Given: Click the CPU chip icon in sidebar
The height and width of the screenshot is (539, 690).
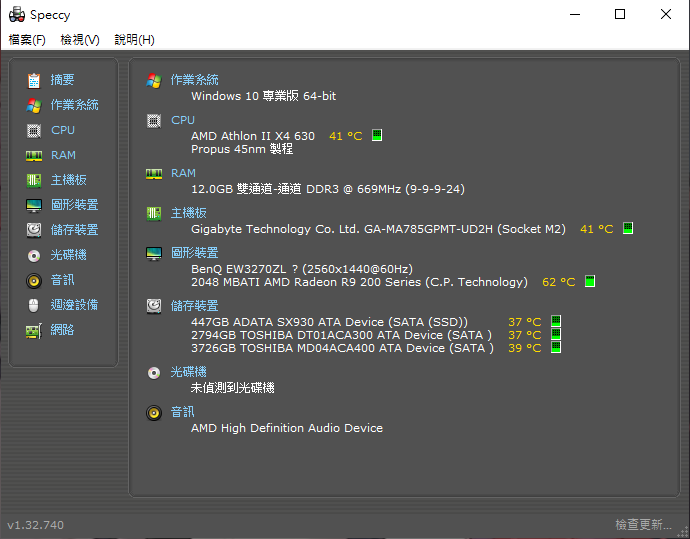Looking at the screenshot, I should (x=34, y=131).
